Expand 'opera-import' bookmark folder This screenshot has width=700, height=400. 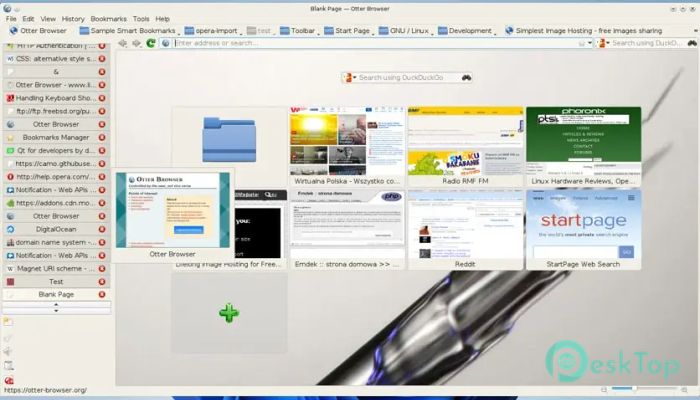pyautogui.click(x=212, y=31)
